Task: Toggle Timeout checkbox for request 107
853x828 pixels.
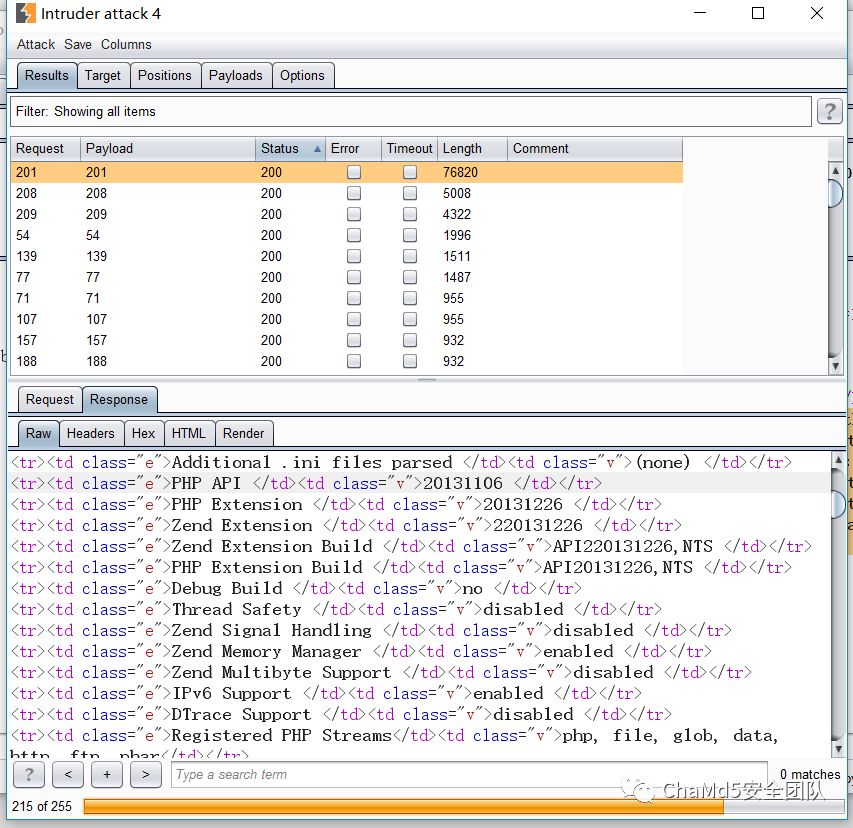Action: pos(410,319)
